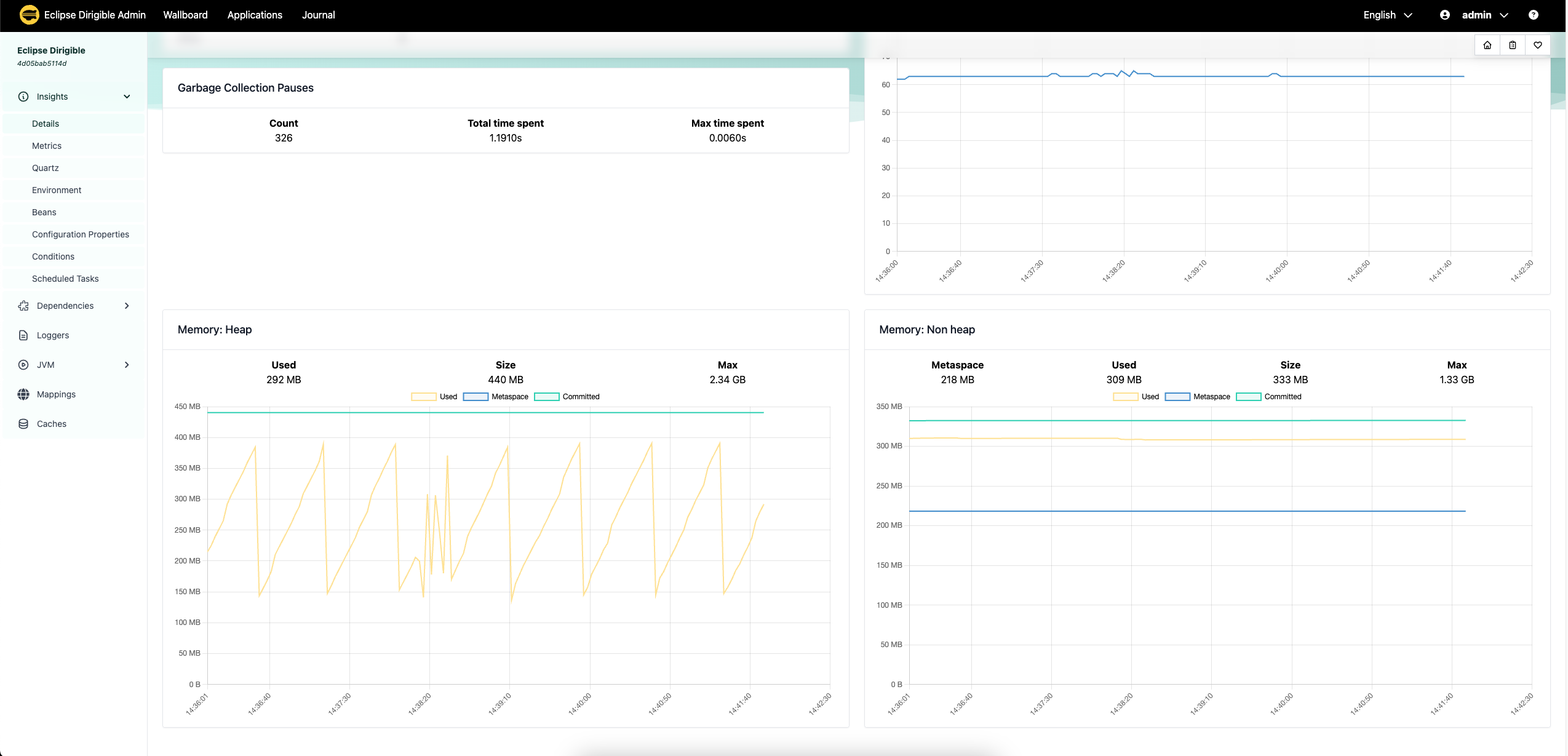Expand the Dependencies menu chevron

(x=127, y=306)
